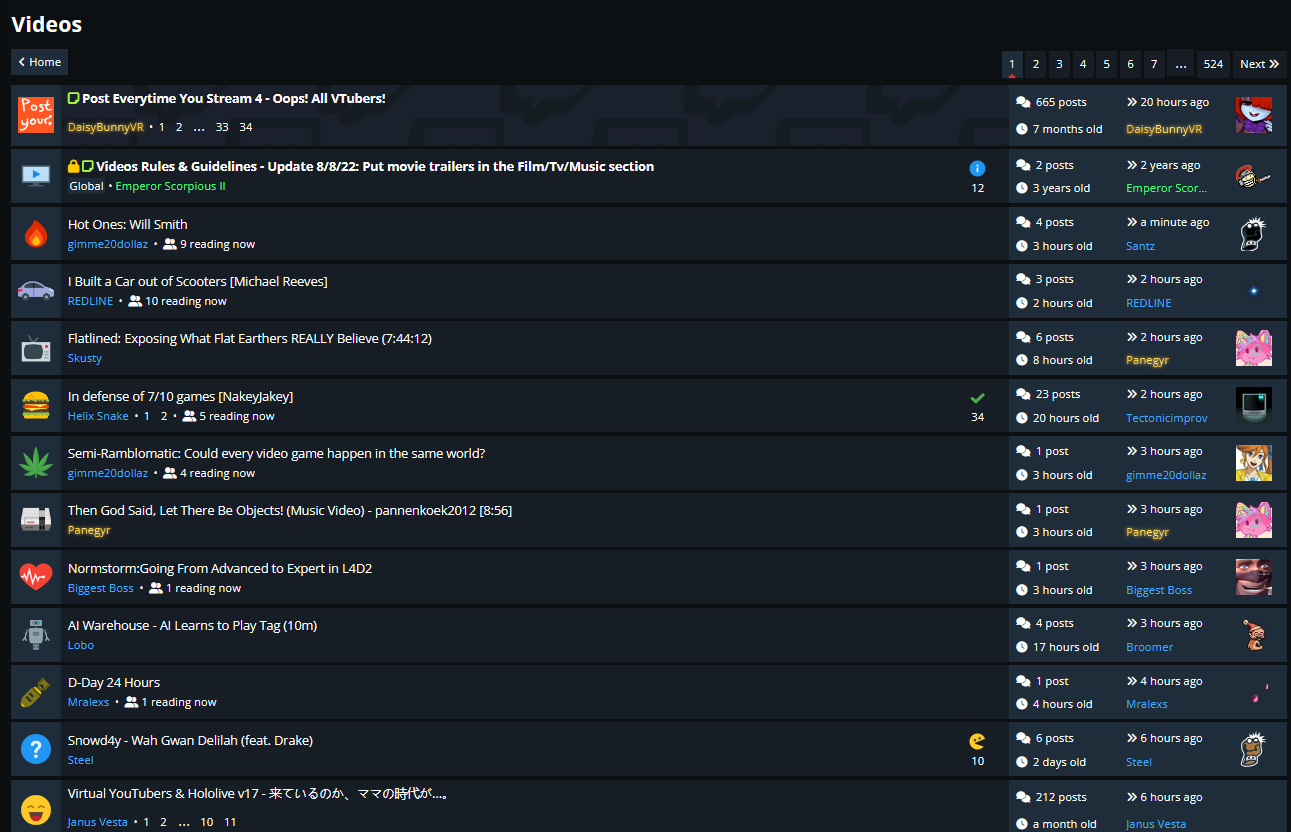Go back using the Home button
1291x832 pixels.
click(40, 62)
